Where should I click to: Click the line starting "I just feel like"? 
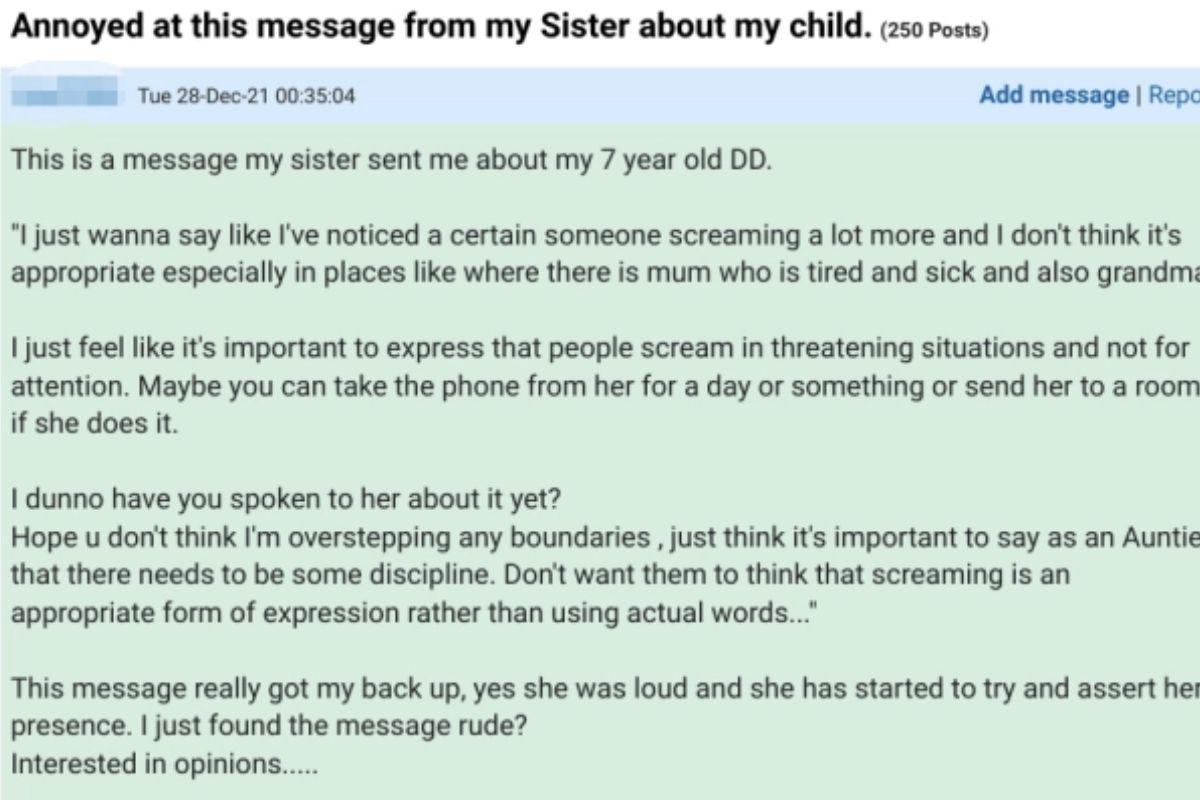[x=600, y=348]
